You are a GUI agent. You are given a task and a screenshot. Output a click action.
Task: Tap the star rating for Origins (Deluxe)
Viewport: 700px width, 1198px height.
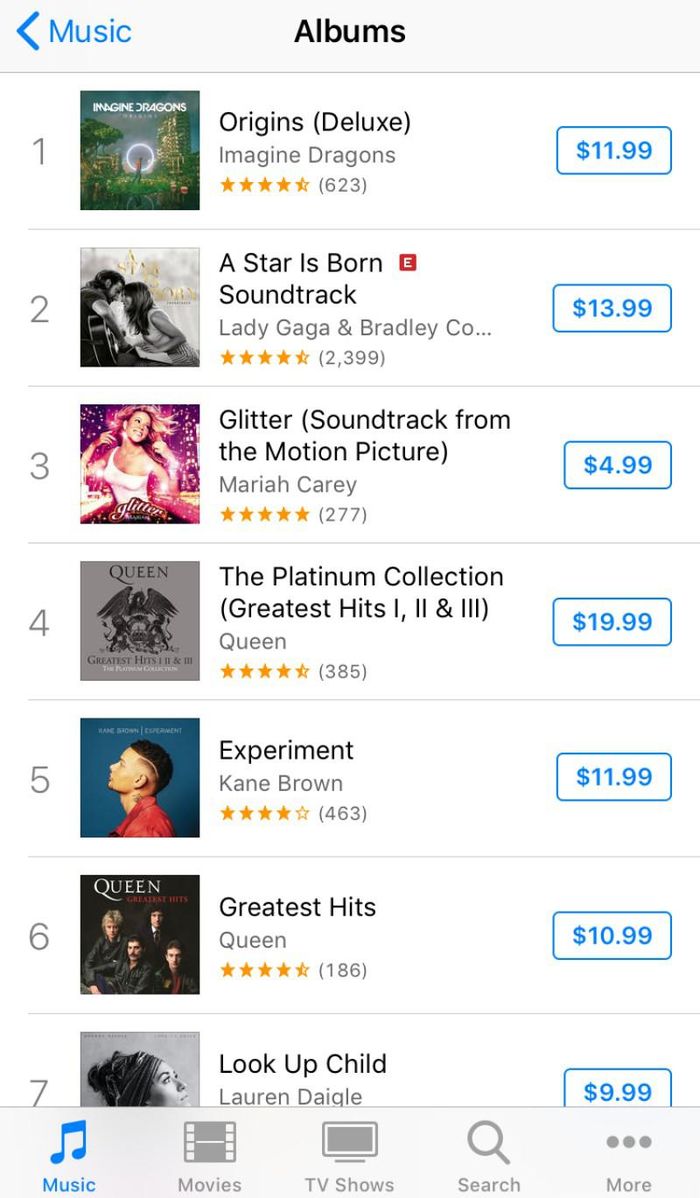(x=264, y=185)
